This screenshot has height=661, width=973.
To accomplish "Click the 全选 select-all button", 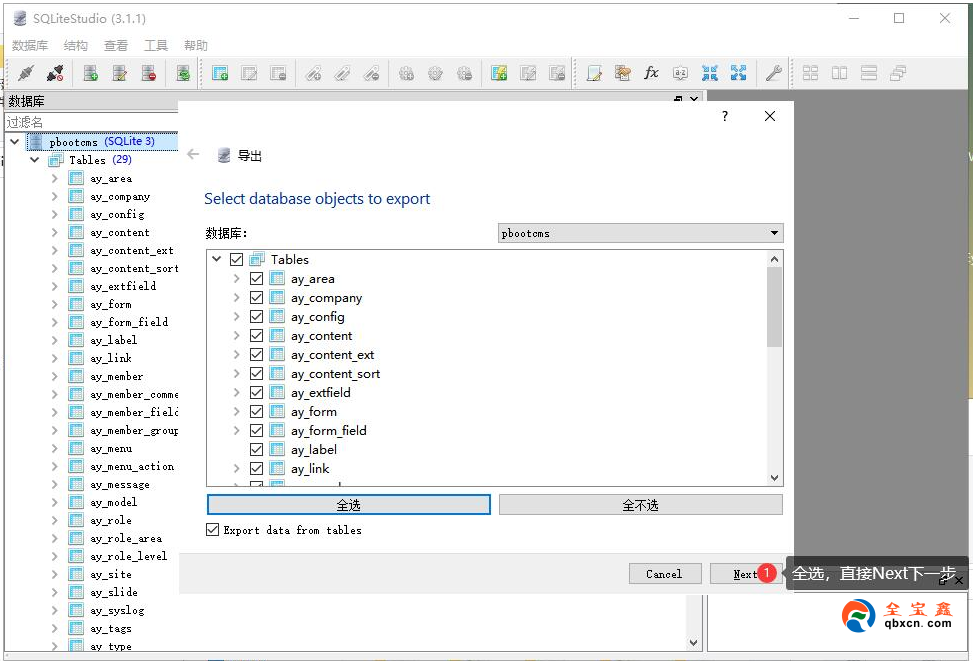I will (349, 505).
